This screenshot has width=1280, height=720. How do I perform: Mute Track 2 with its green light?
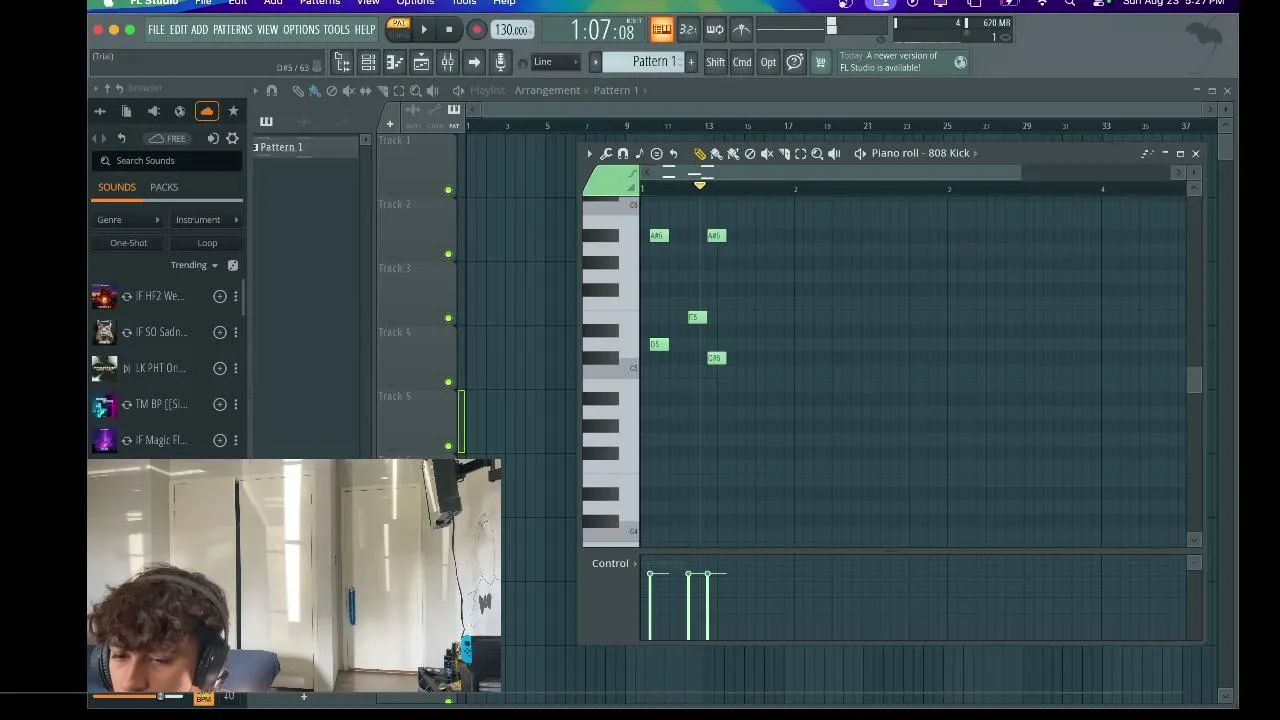448,254
